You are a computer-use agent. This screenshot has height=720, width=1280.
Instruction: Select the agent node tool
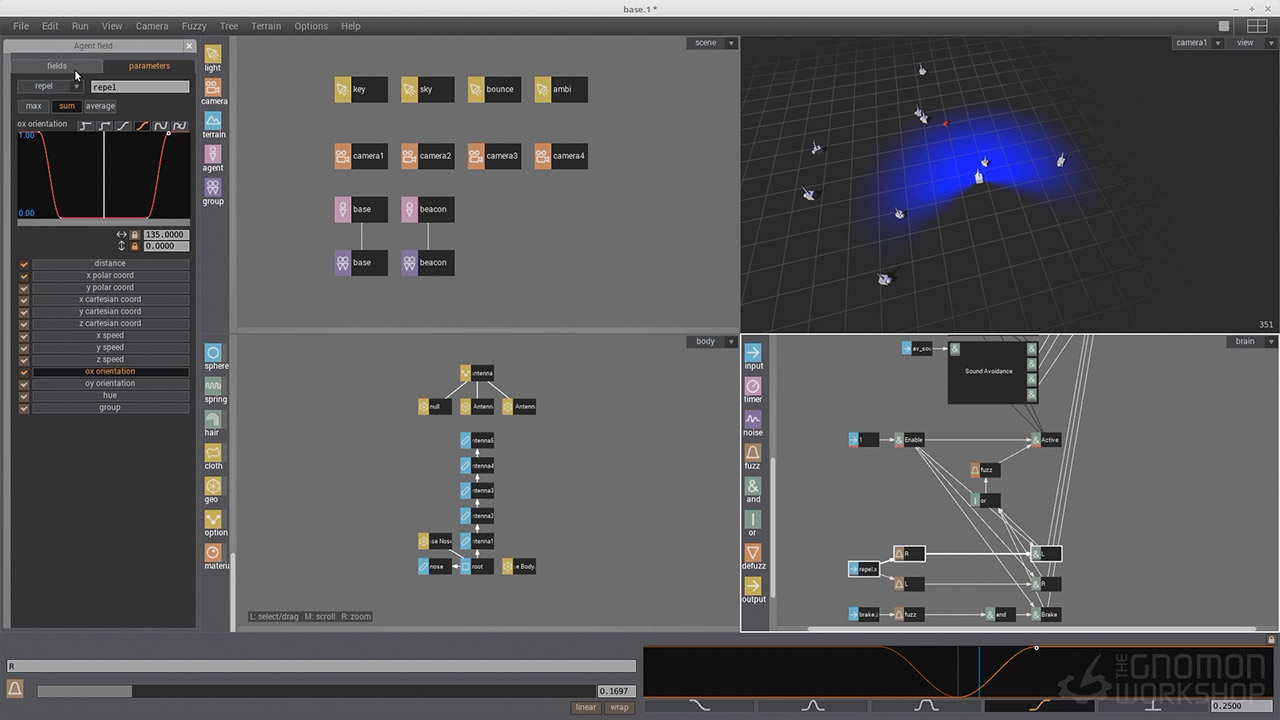(x=213, y=155)
